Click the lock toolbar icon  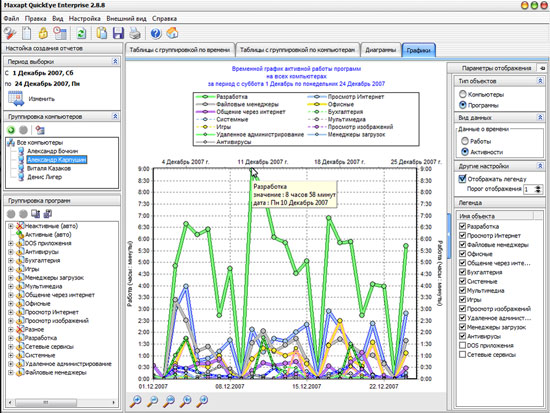point(43,33)
